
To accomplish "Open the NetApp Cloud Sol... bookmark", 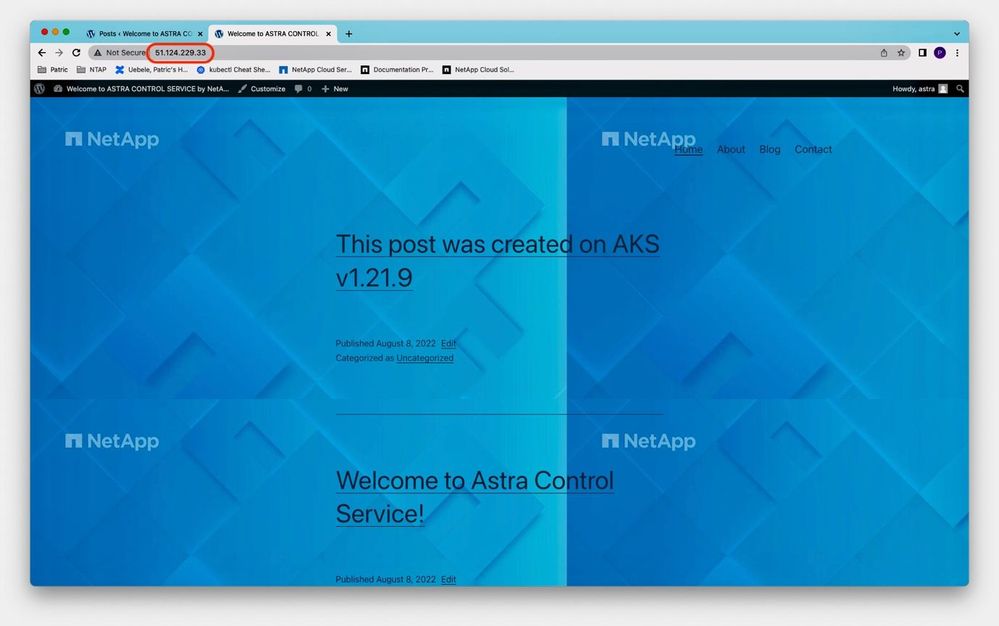I will pos(478,69).
